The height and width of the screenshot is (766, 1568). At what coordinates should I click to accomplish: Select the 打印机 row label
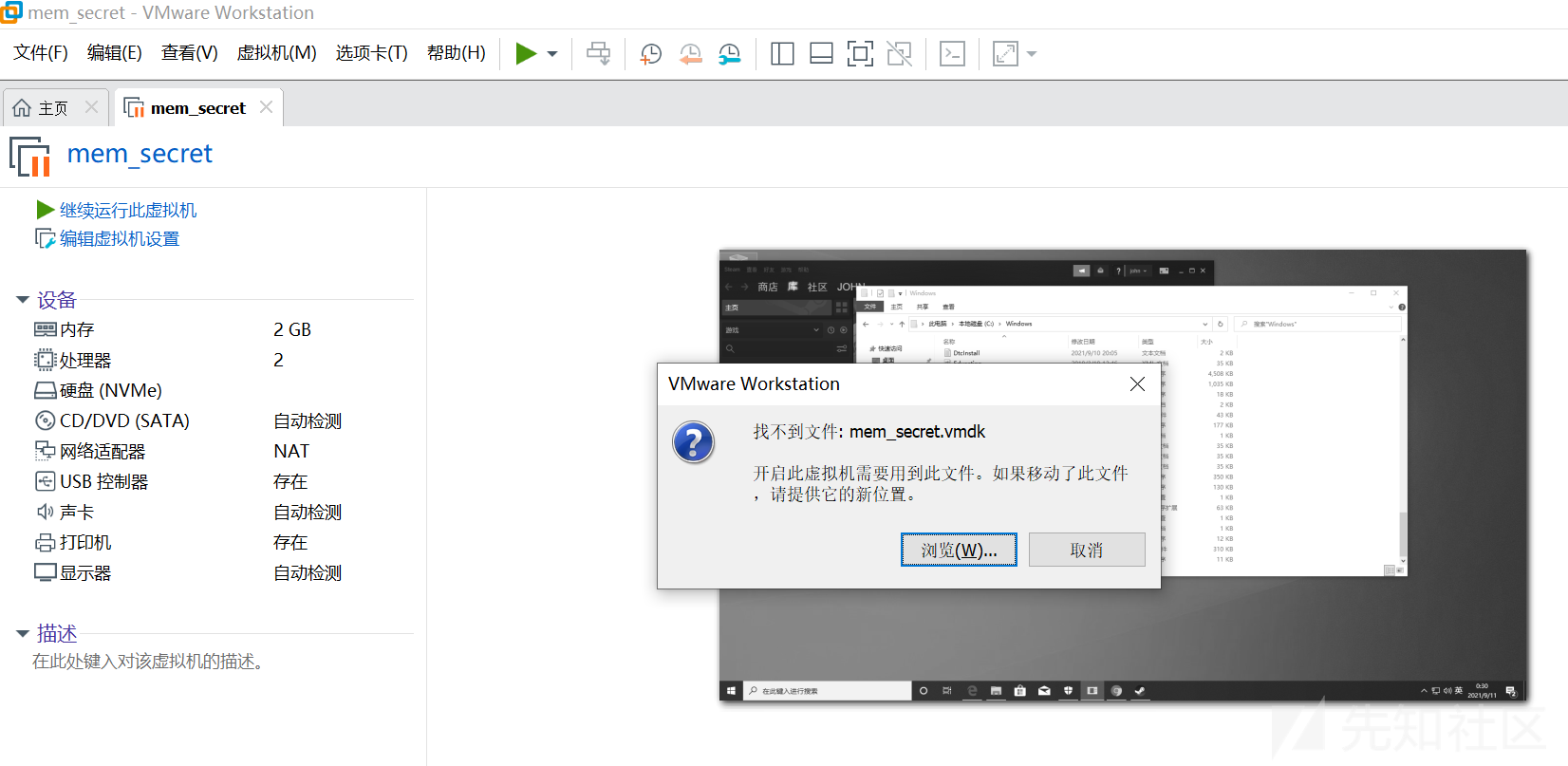(85, 542)
